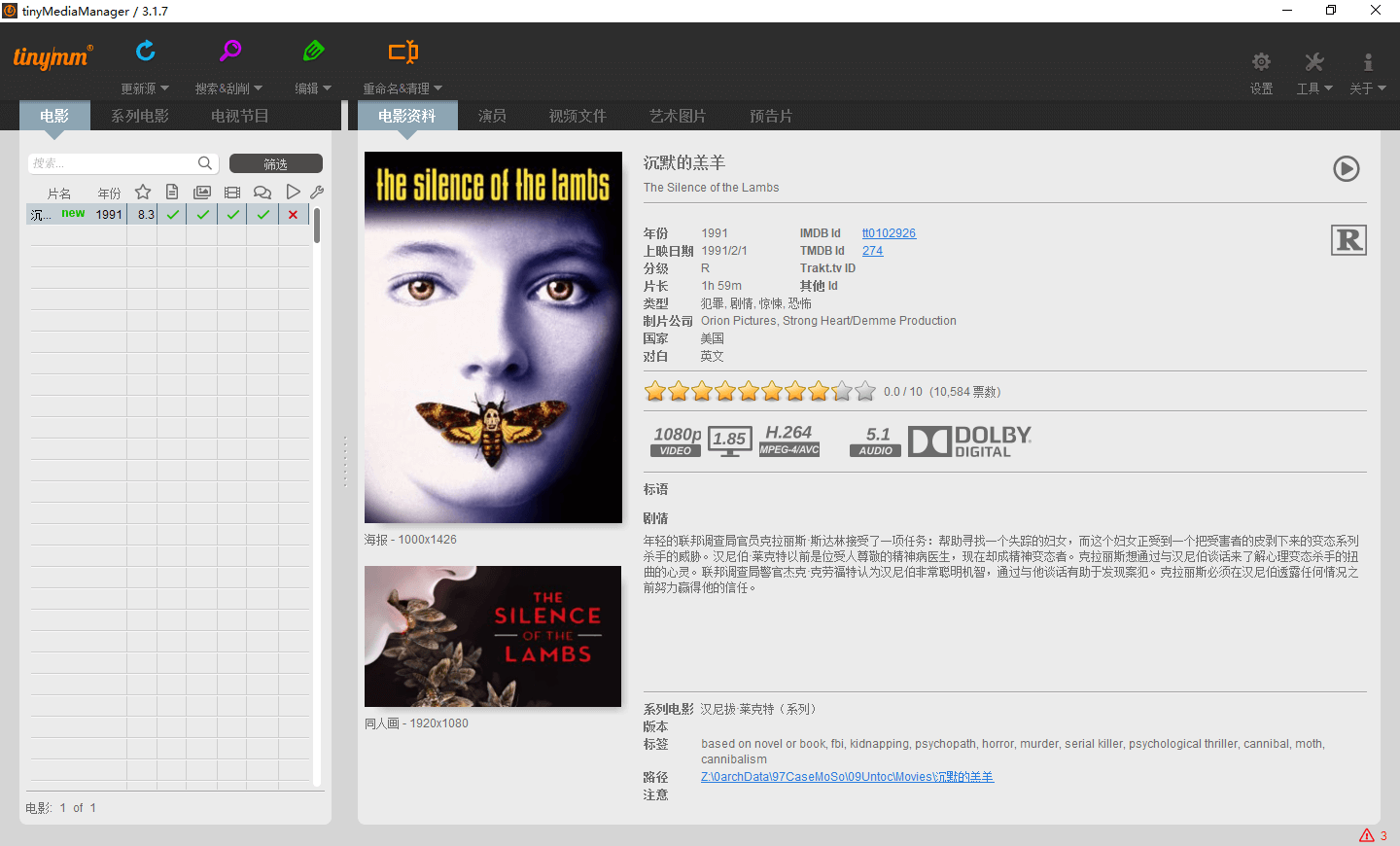Image resolution: width=1400 pixels, height=846 pixels.
Task: Click the 片名 column header
Action: pos(59,194)
